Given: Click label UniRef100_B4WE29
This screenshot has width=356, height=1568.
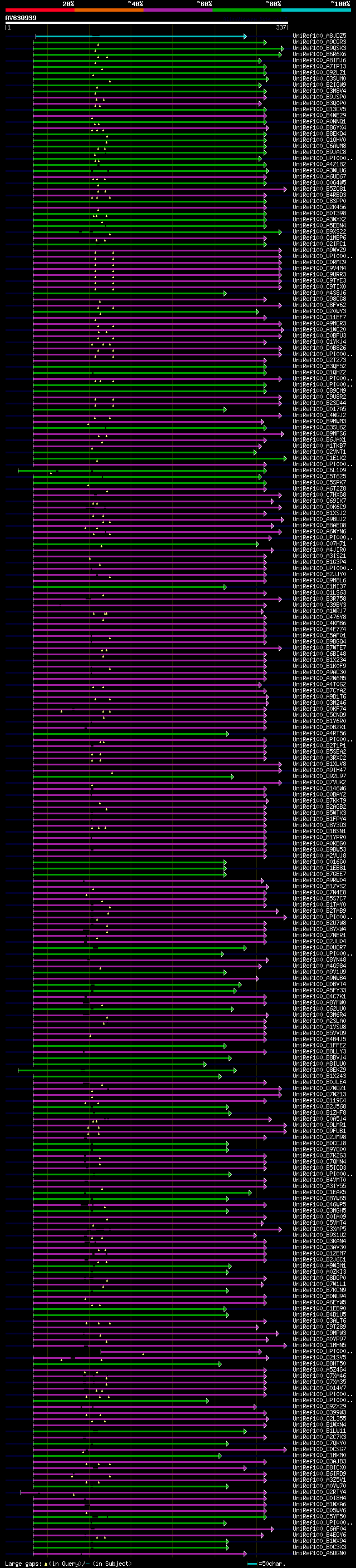Looking at the screenshot, I should click(319, 116).
